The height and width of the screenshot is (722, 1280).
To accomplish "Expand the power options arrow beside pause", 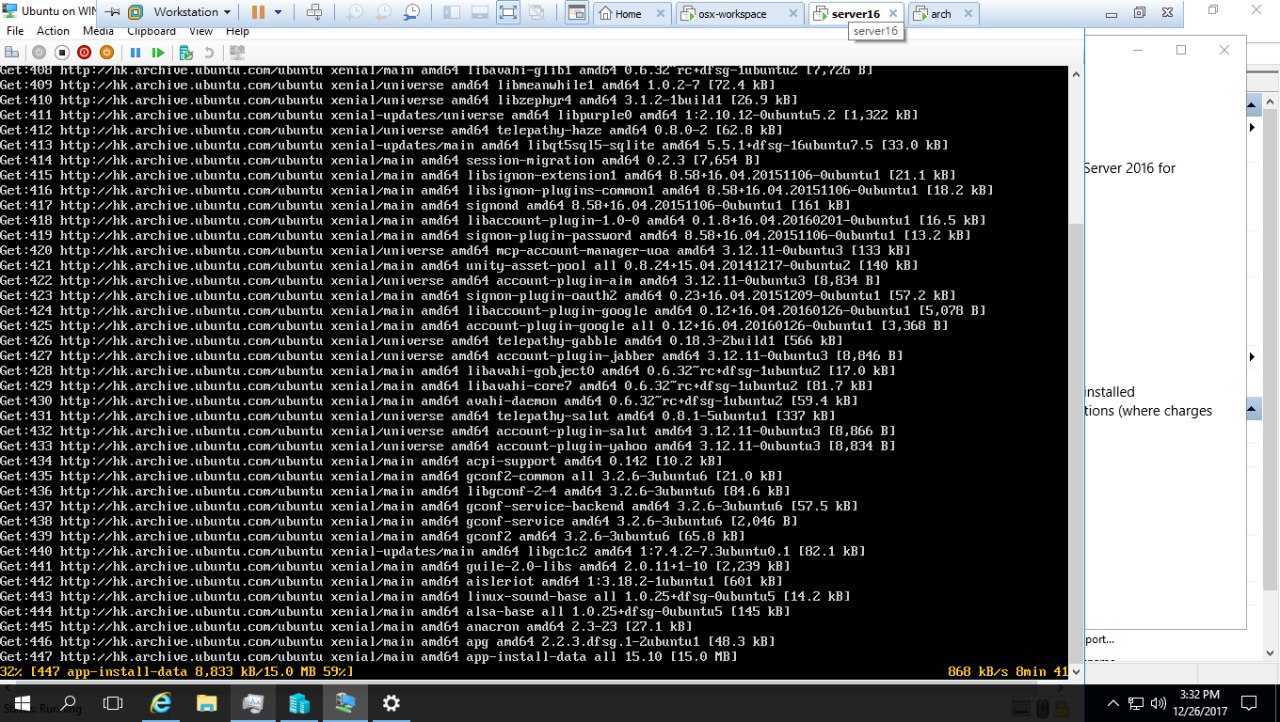I will pyautogui.click(x=278, y=12).
